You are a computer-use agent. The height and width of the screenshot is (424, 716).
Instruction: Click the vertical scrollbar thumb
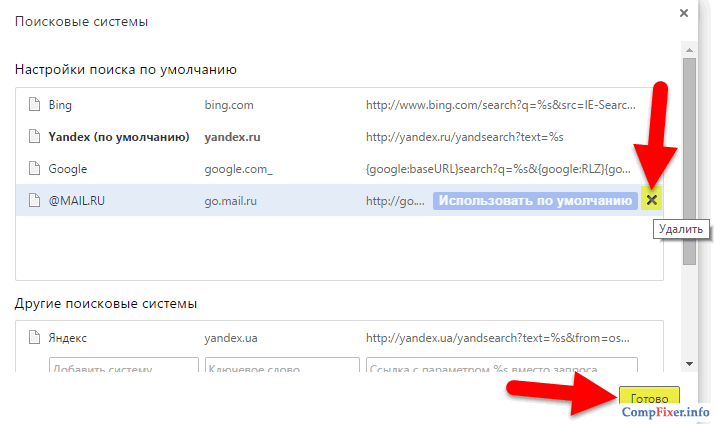(690, 161)
